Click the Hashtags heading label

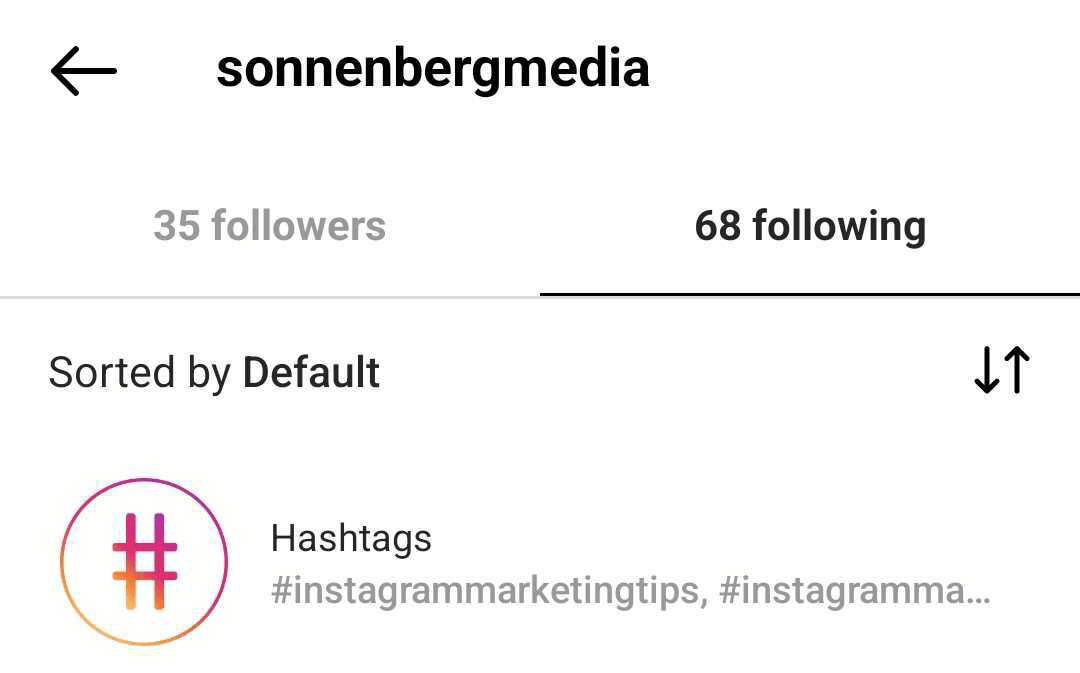[351, 539]
